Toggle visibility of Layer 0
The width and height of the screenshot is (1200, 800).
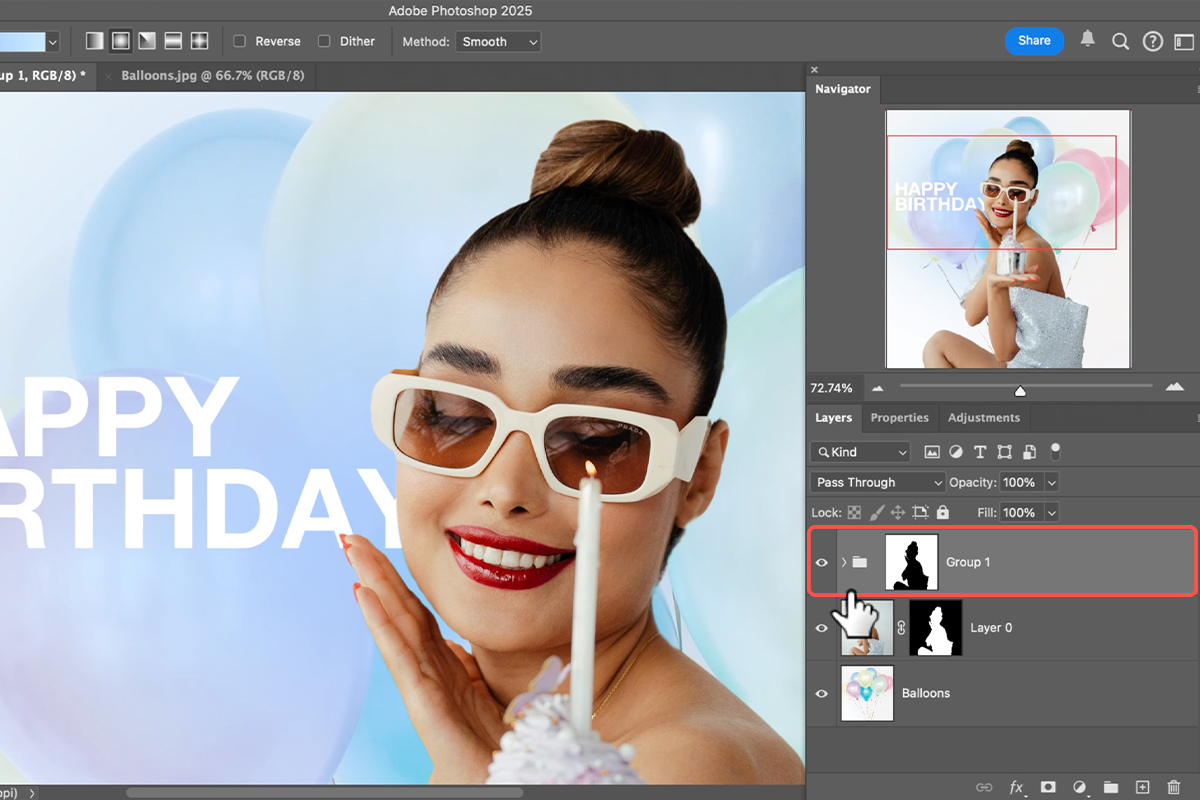tap(821, 627)
